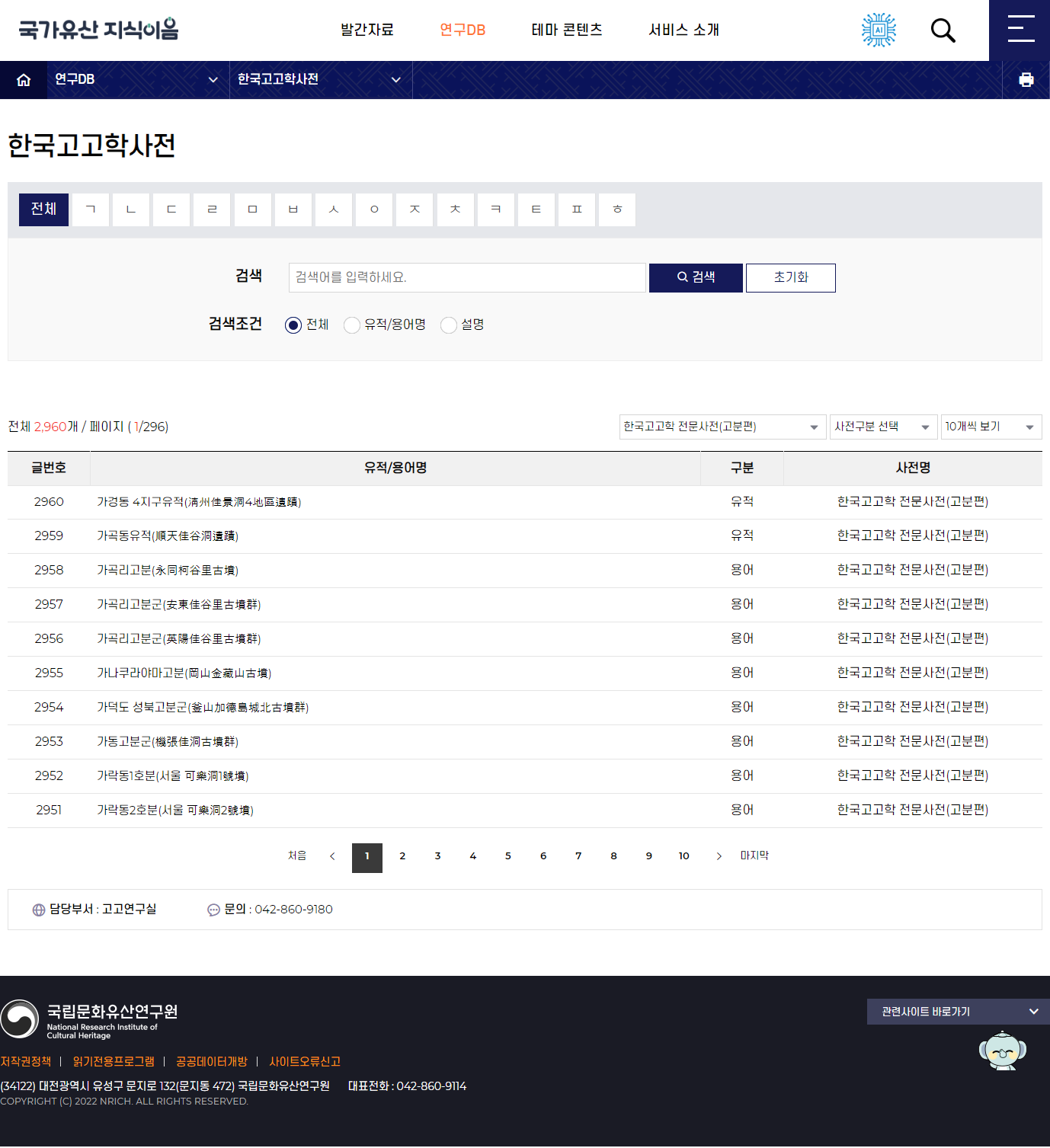Open the 10개씩 보기 page size dropdown
Screen dimensions: 1050x1148
[x=991, y=427]
